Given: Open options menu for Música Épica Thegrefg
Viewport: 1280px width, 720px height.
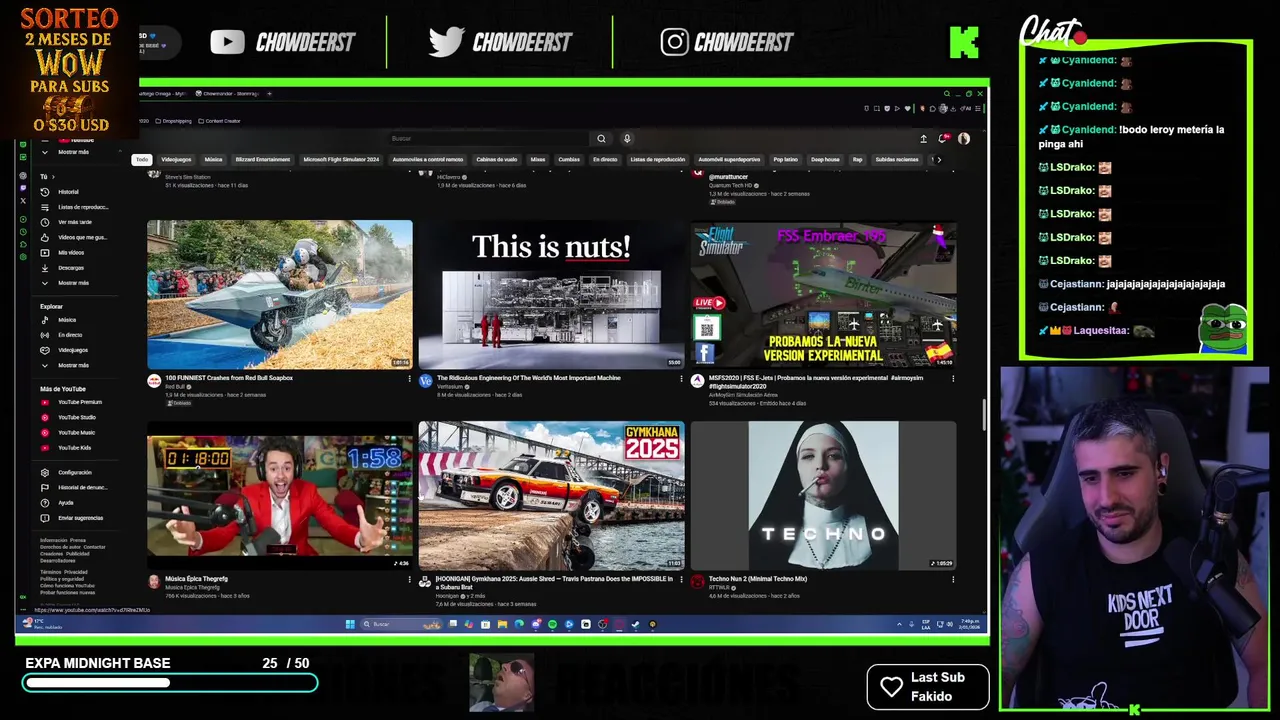Looking at the screenshot, I should (x=409, y=579).
